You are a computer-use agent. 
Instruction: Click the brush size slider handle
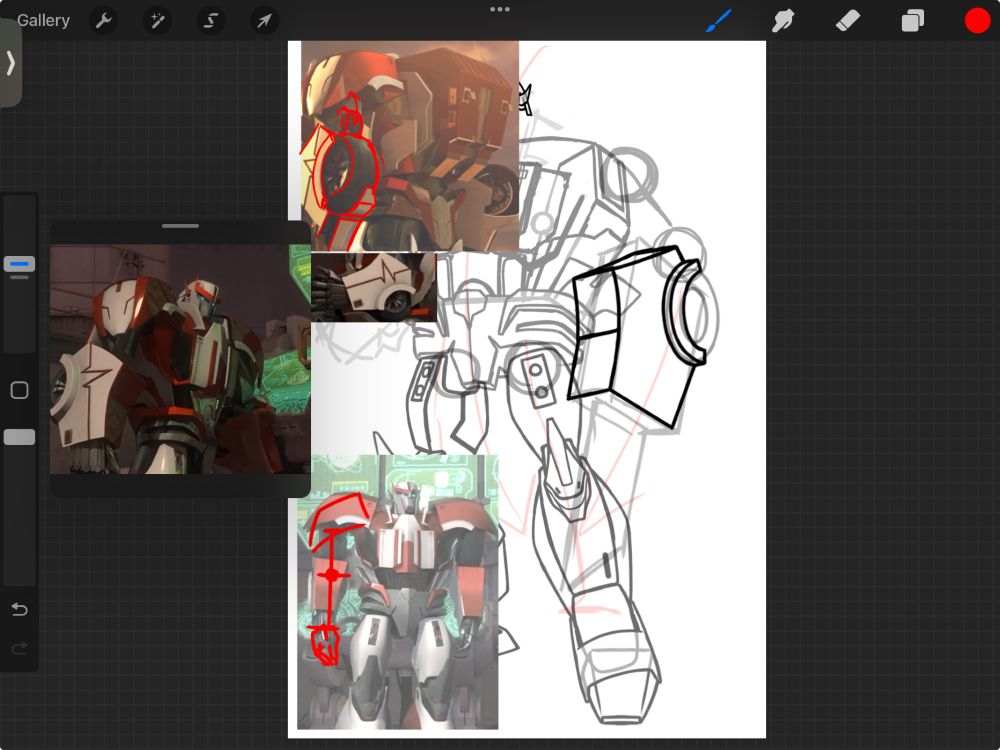click(19, 264)
